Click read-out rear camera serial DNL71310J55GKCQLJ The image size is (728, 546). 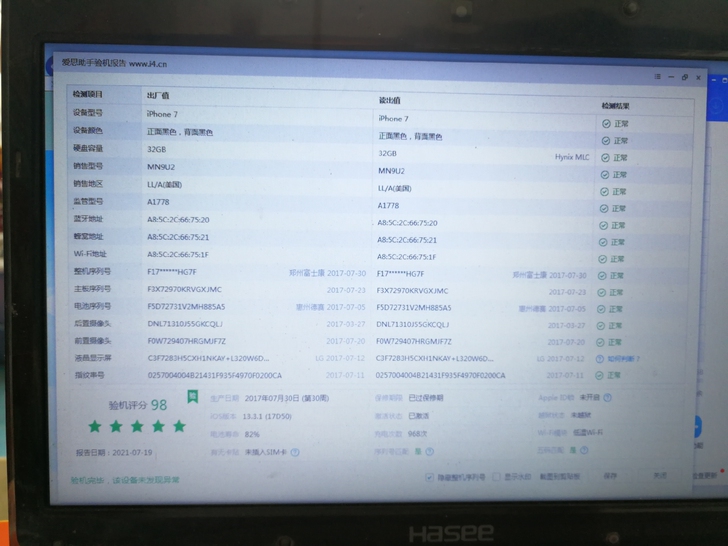tap(412, 324)
